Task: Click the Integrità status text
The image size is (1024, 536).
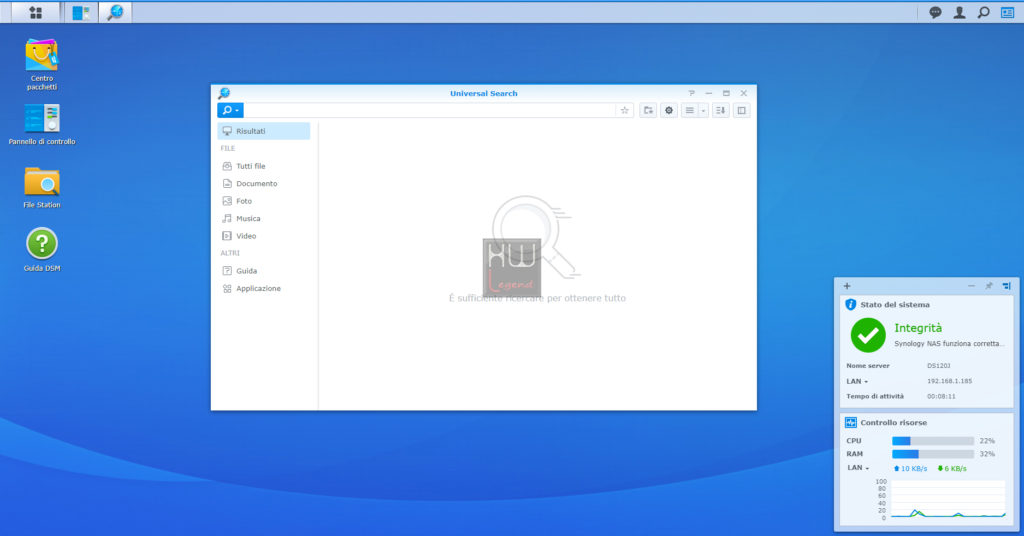Action: 918,328
